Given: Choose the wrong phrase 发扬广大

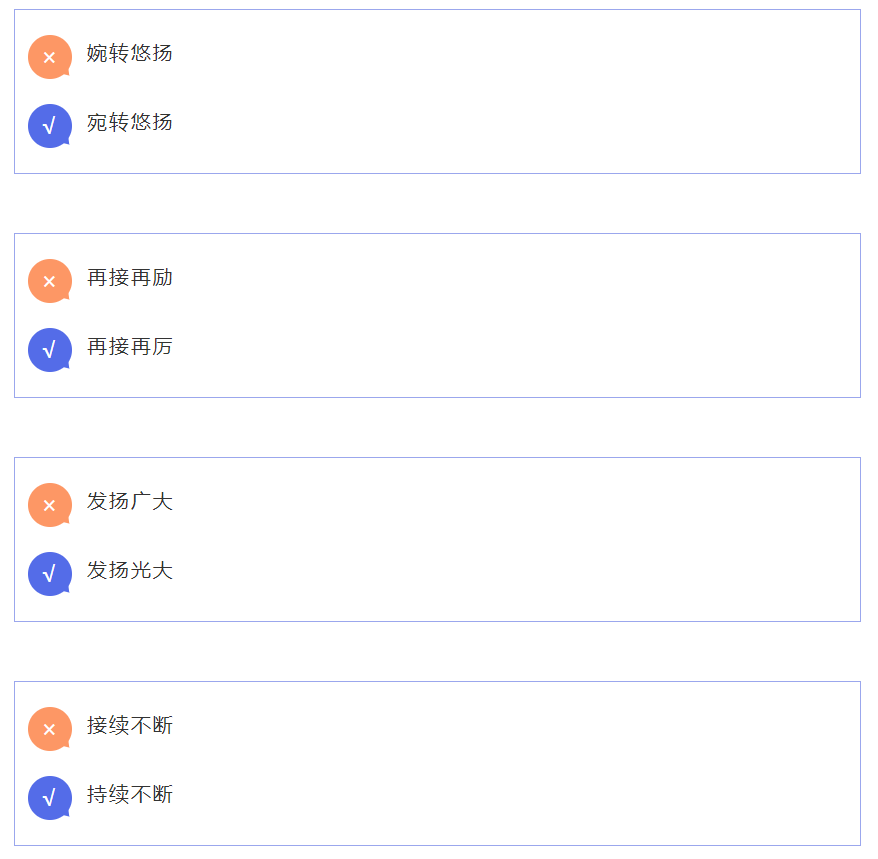Looking at the screenshot, I should [130, 501].
